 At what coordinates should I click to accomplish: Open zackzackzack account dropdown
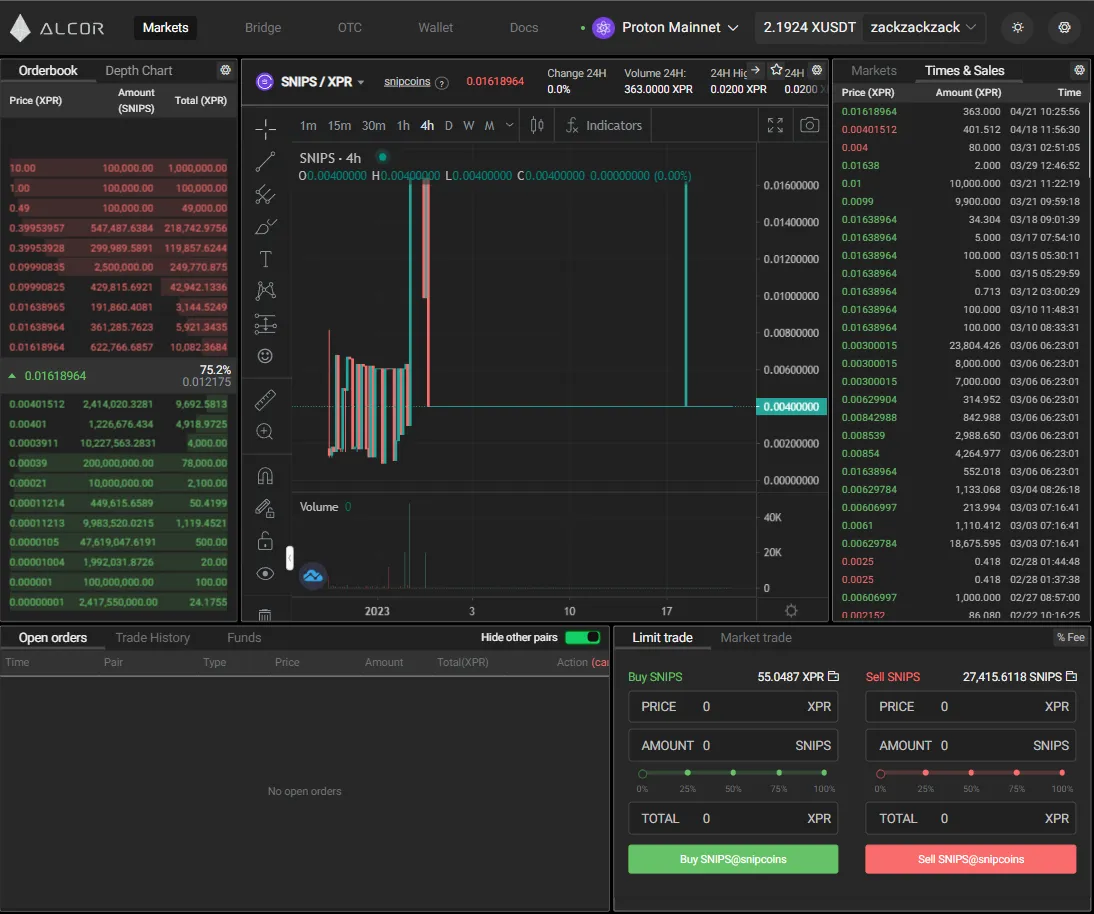(923, 28)
